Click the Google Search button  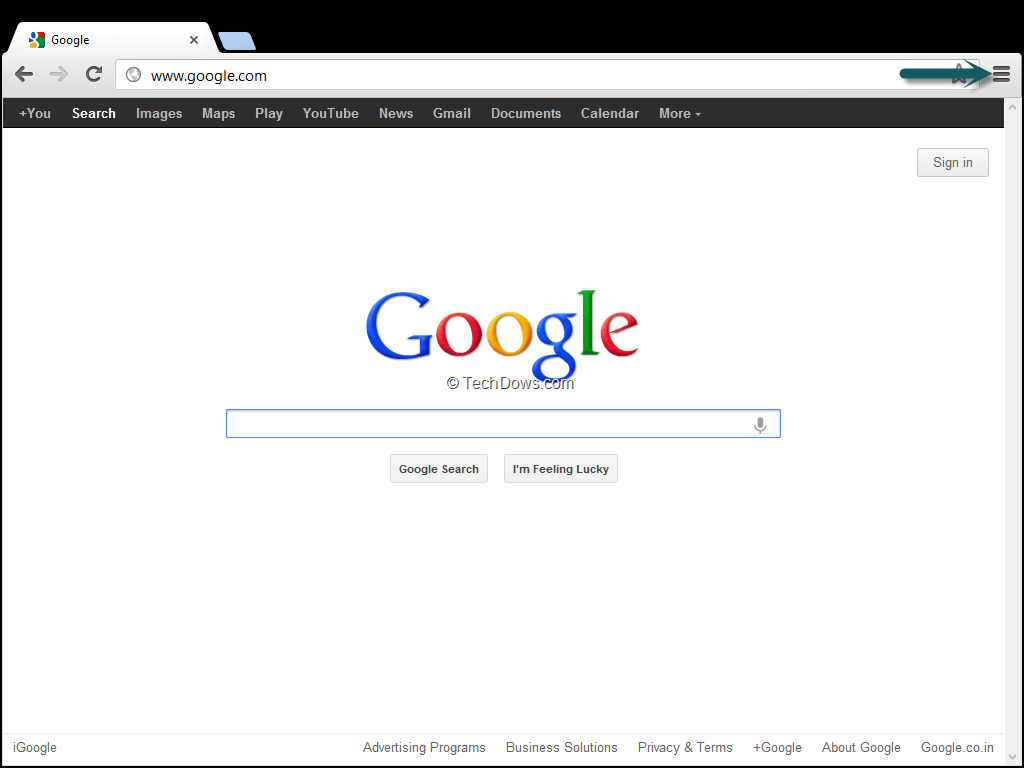(x=438, y=469)
